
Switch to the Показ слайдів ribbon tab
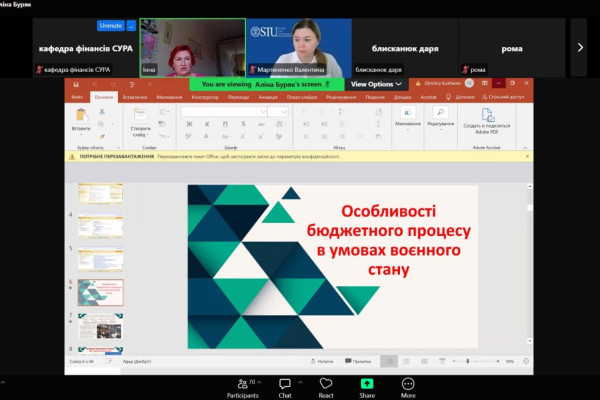[x=302, y=97]
